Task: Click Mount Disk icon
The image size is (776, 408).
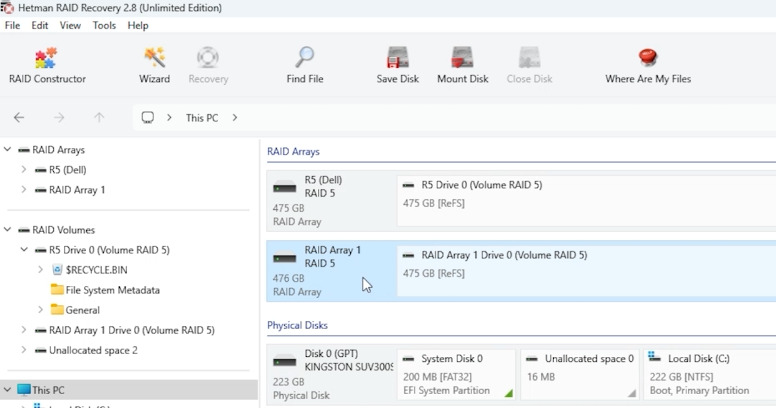Action: pos(462,57)
